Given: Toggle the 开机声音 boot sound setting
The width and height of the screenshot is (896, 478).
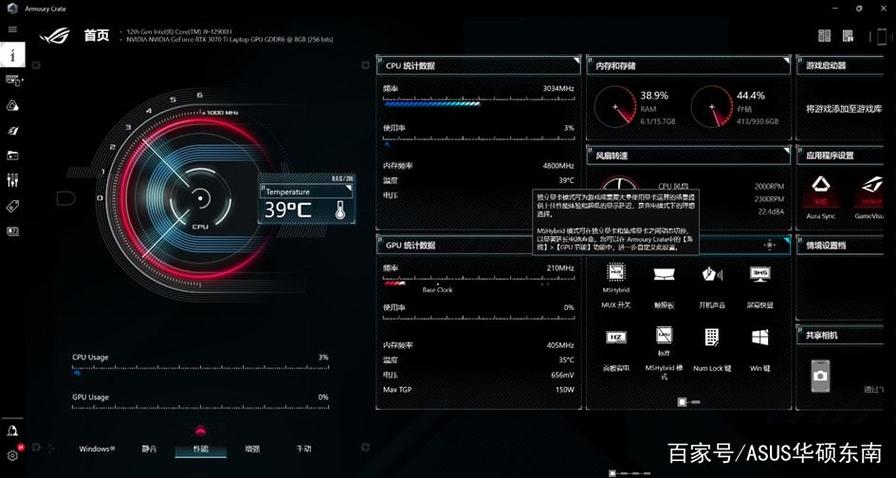Looking at the screenshot, I should (712, 286).
